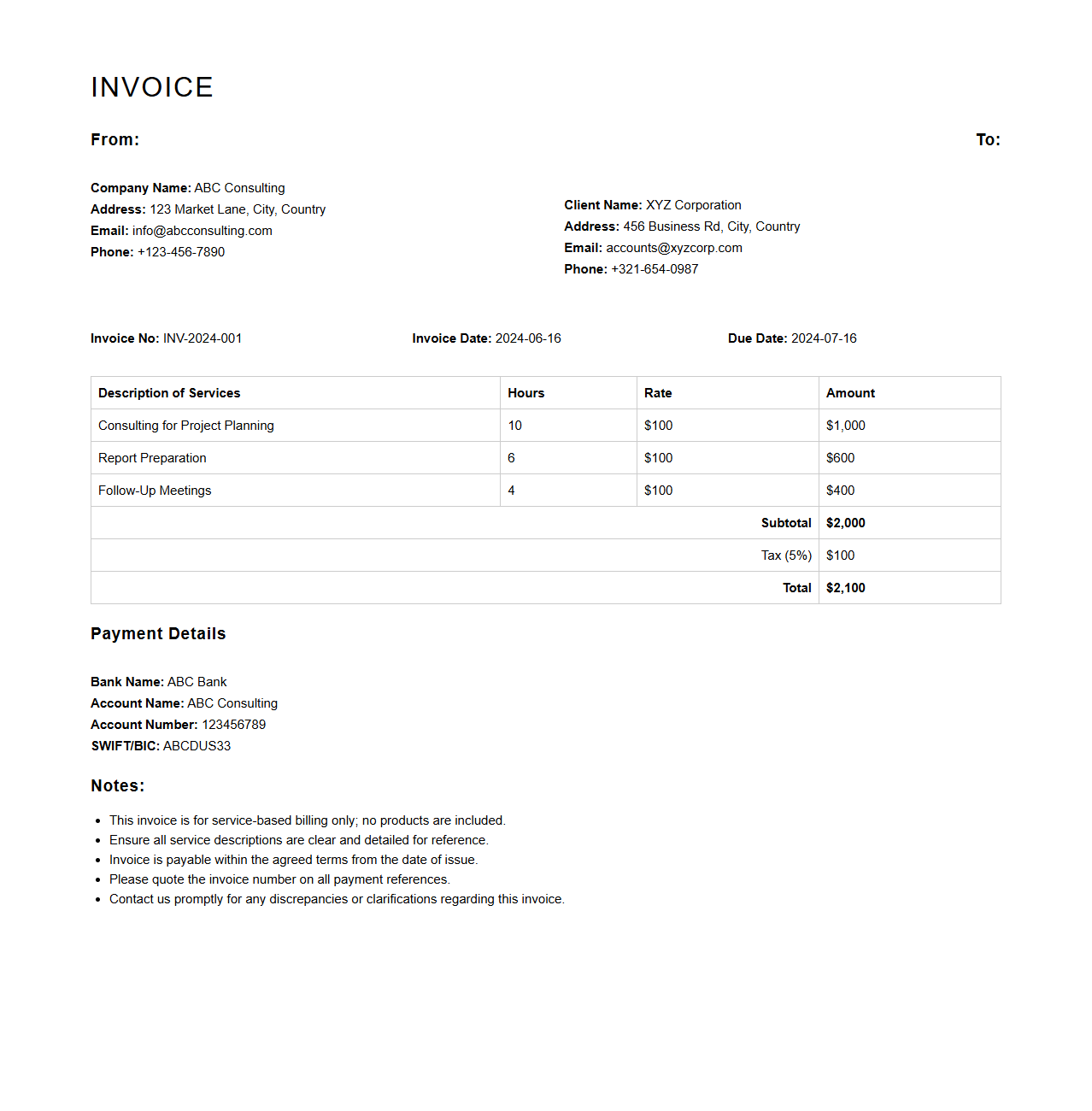
Task: Click the ABC phone number +123-456-7890
Action: coord(181,252)
